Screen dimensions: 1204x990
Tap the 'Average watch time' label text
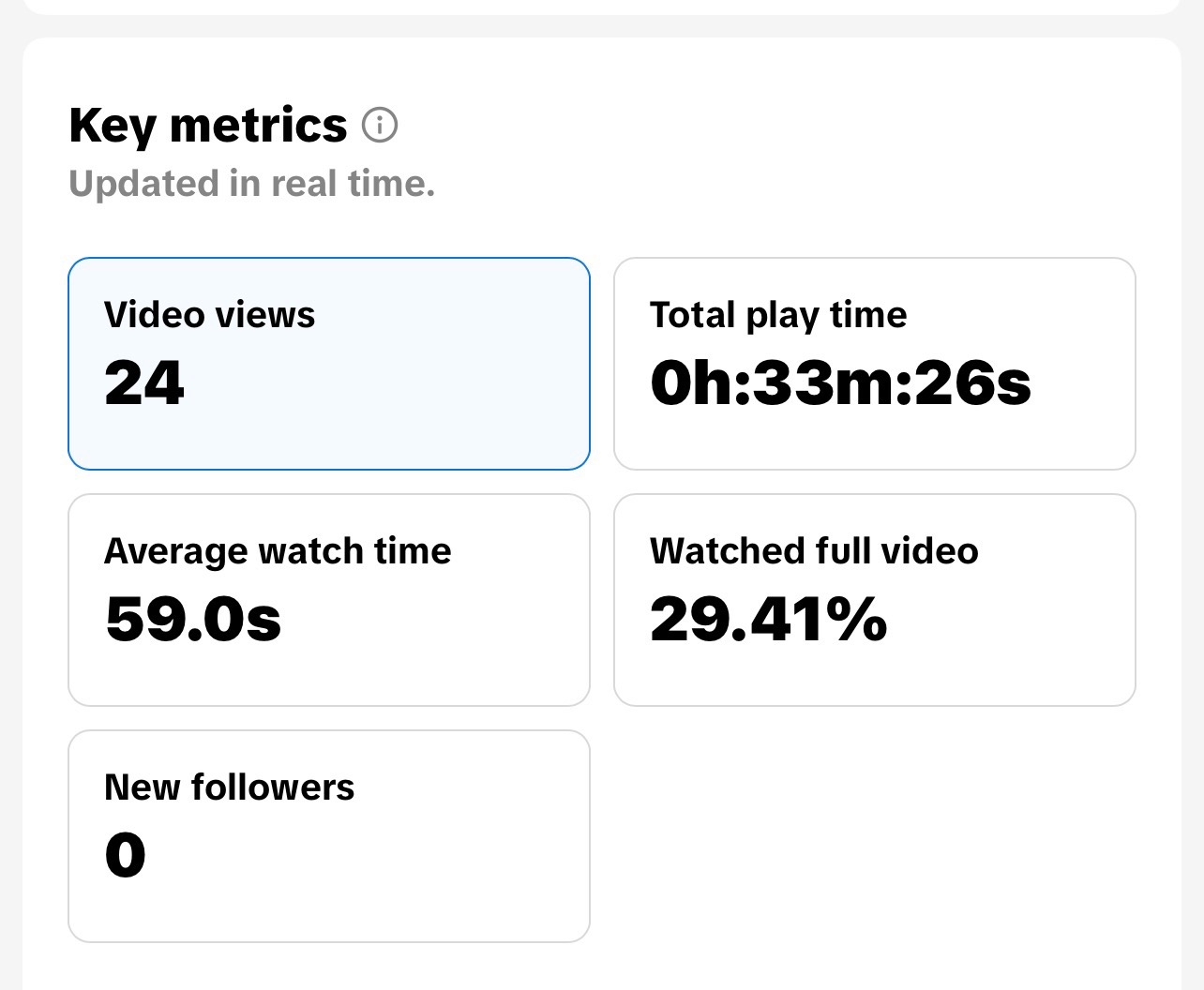278,551
